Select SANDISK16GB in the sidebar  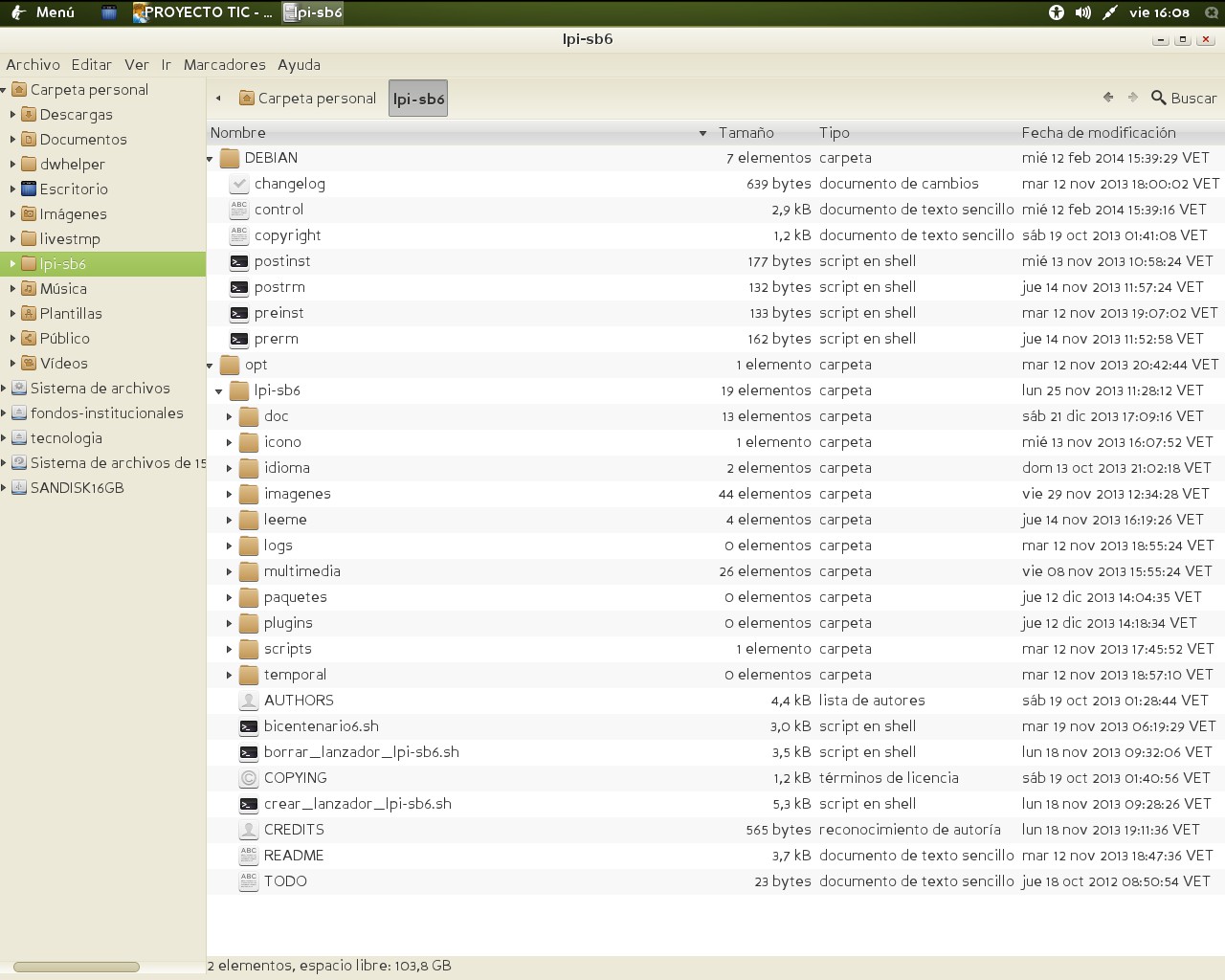point(77,488)
